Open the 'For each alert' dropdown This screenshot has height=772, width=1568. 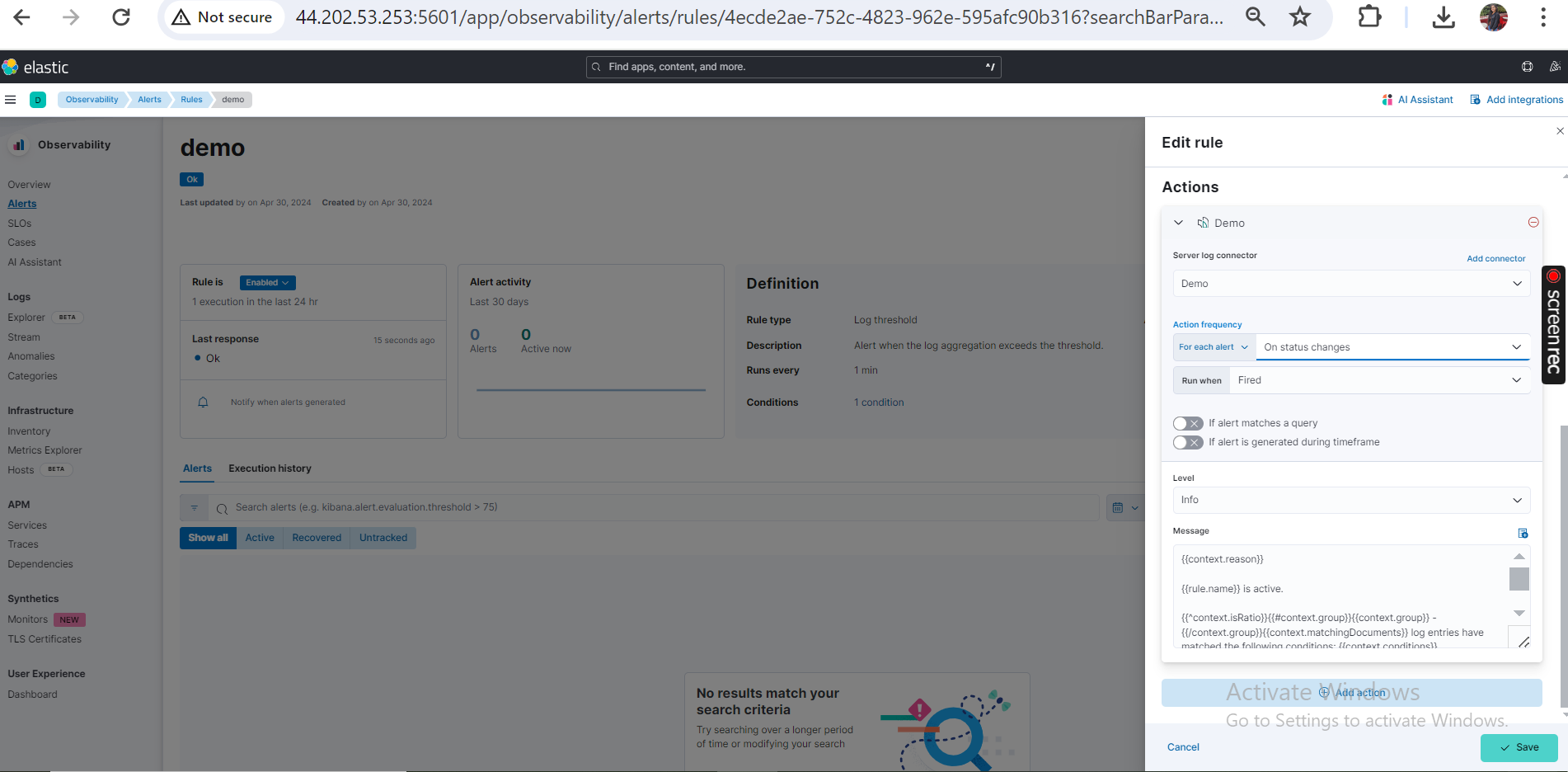click(1214, 347)
